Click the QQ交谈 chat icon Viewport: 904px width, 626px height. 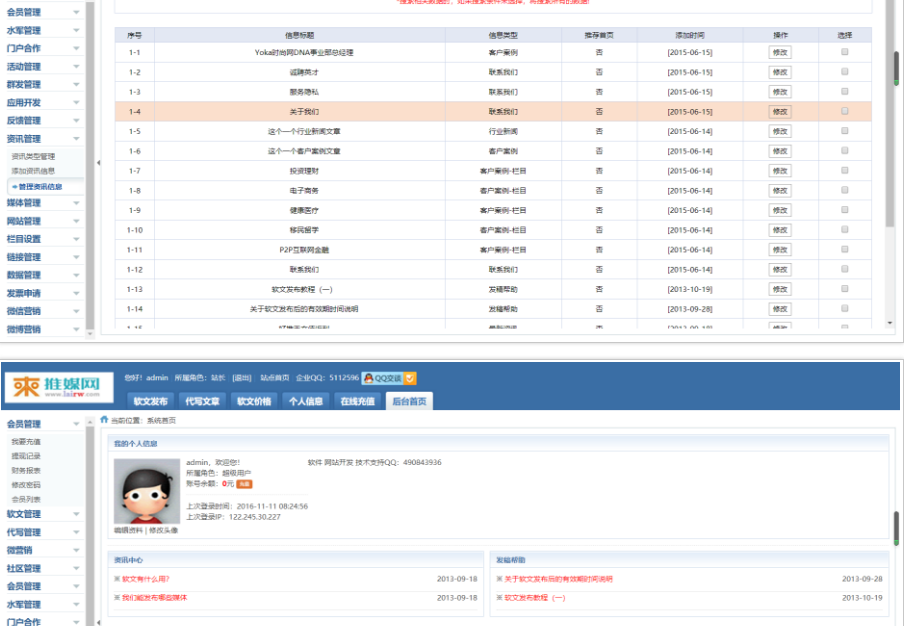coord(381,378)
